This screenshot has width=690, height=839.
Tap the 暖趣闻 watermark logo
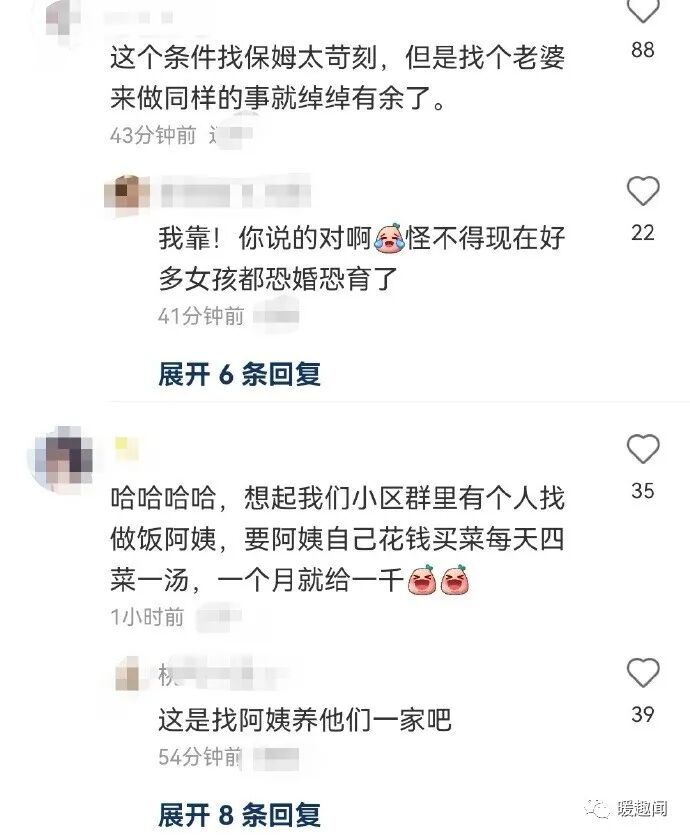pyautogui.click(x=626, y=808)
